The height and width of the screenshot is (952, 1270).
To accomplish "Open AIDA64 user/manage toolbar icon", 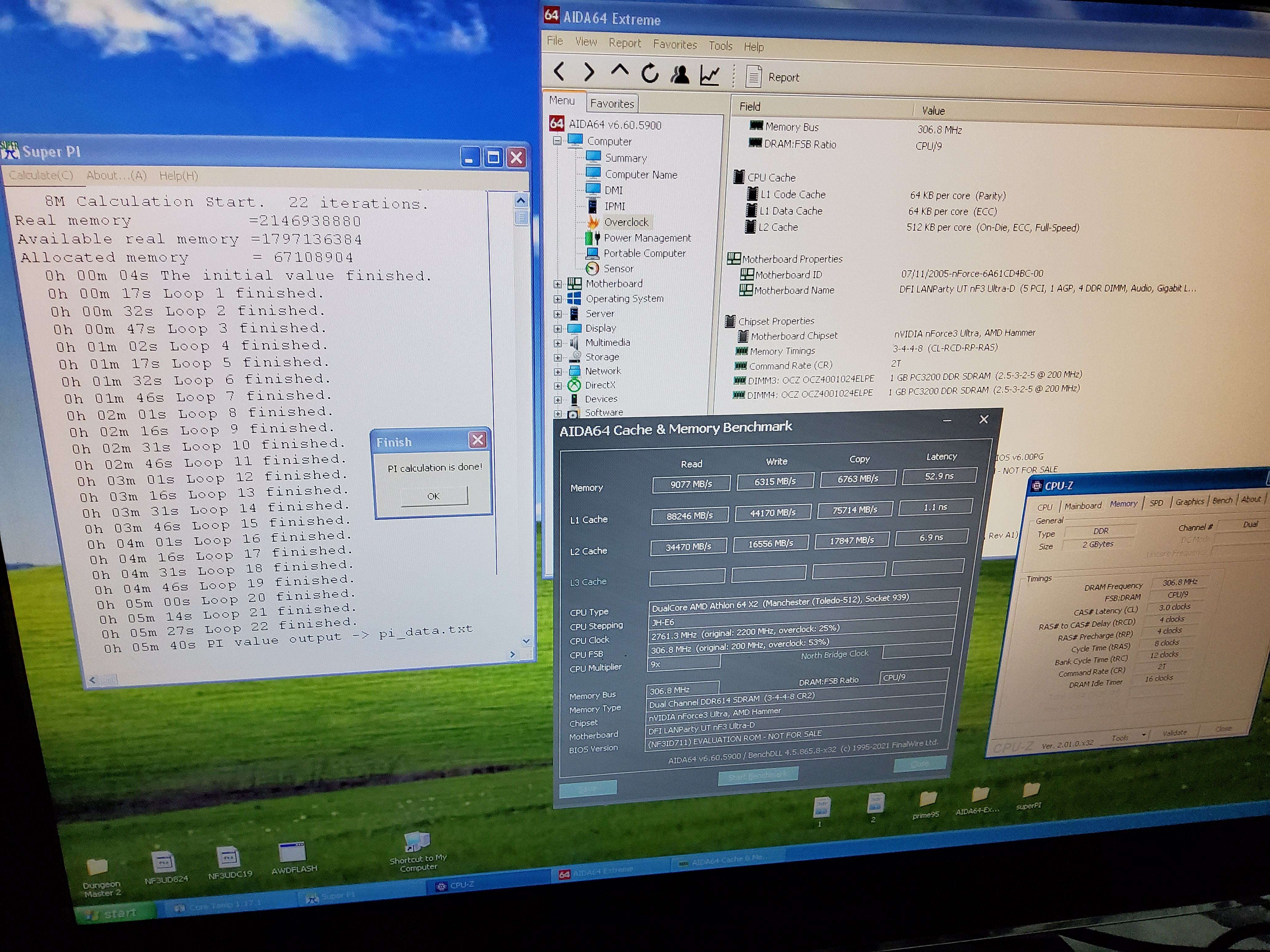I will click(x=680, y=75).
